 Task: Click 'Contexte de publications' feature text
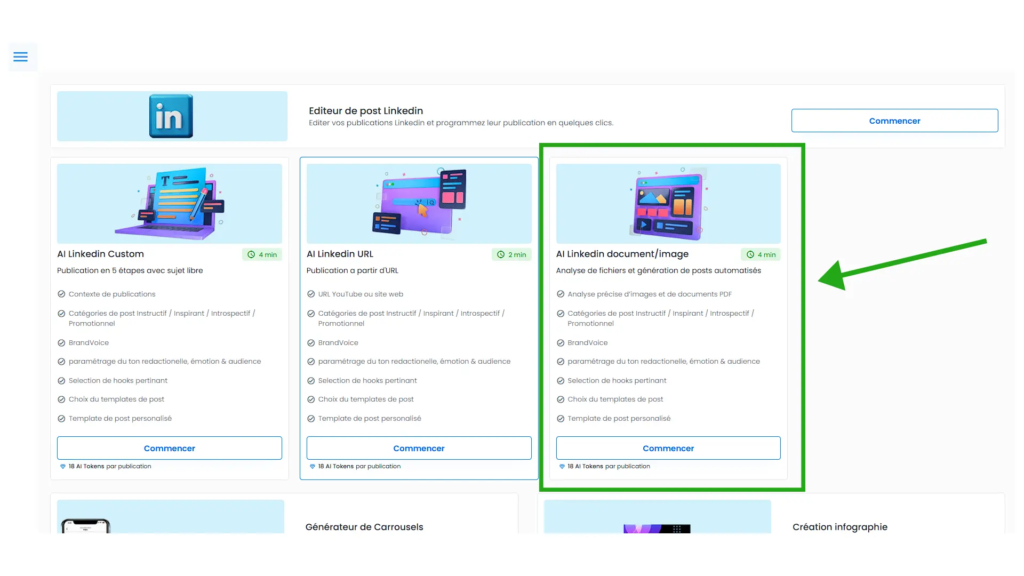(x=112, y=295)
